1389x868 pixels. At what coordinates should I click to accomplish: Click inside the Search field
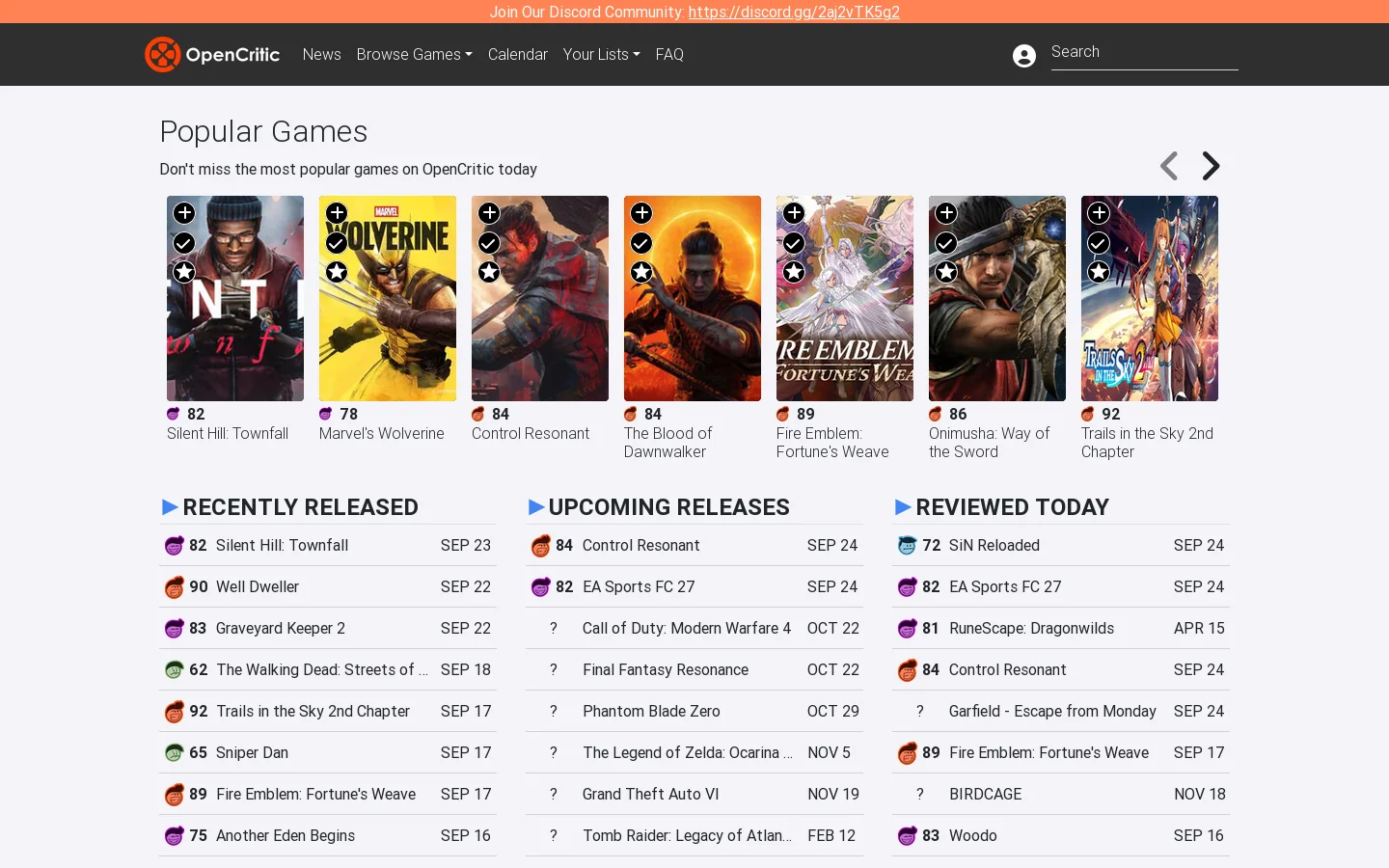1145,53
